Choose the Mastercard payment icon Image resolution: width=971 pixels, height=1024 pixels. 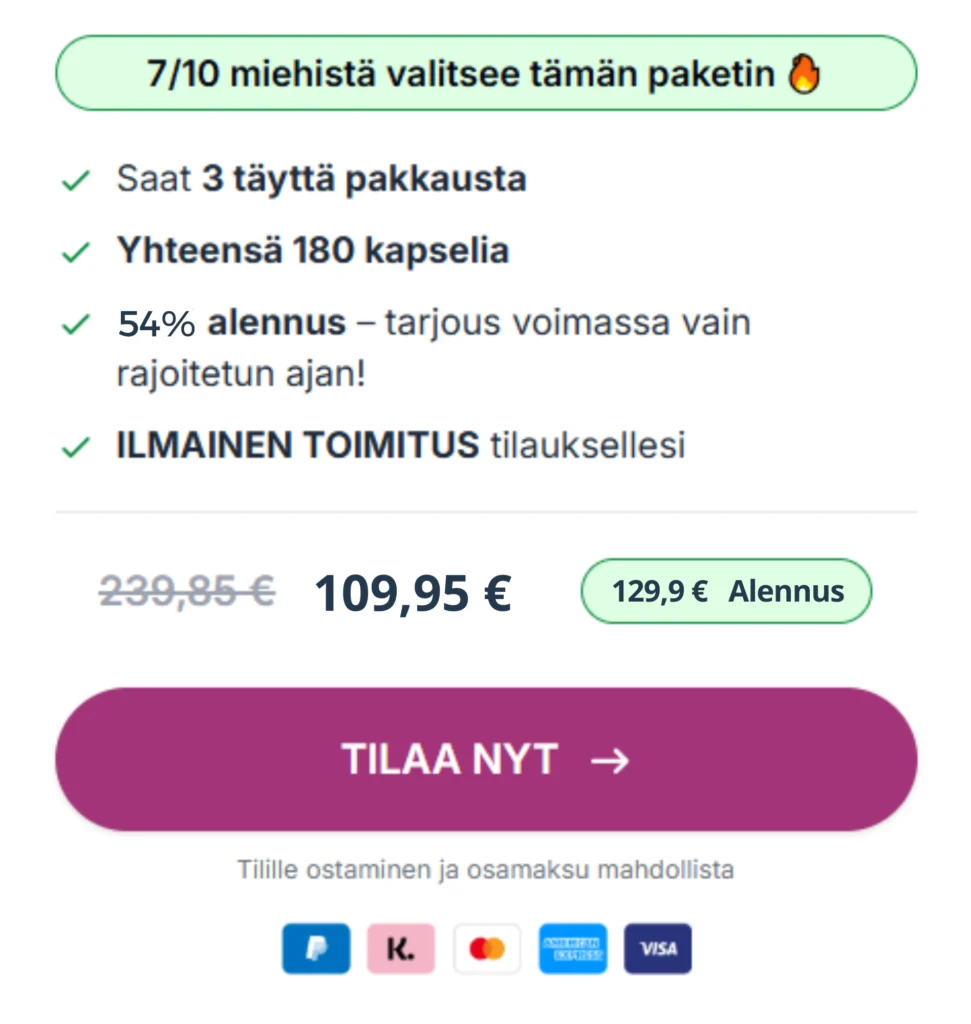point(487,948)
